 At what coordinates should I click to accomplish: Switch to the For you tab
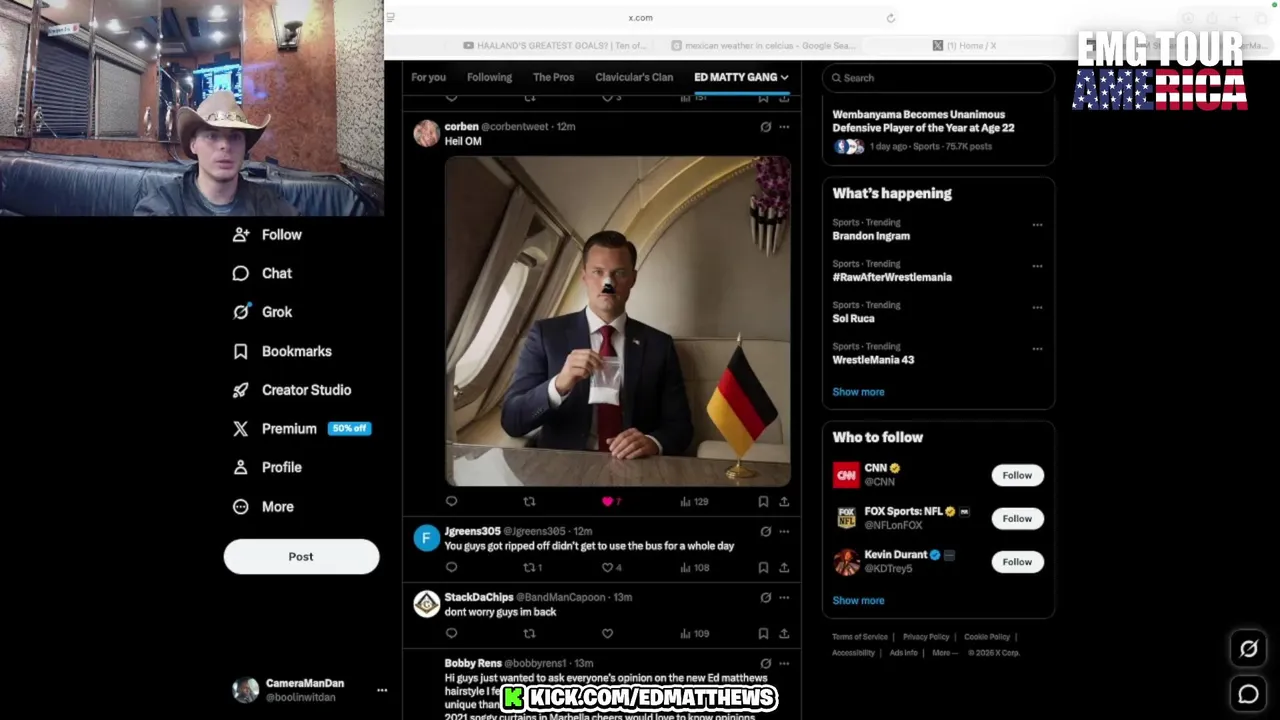(x=428, y=77)
